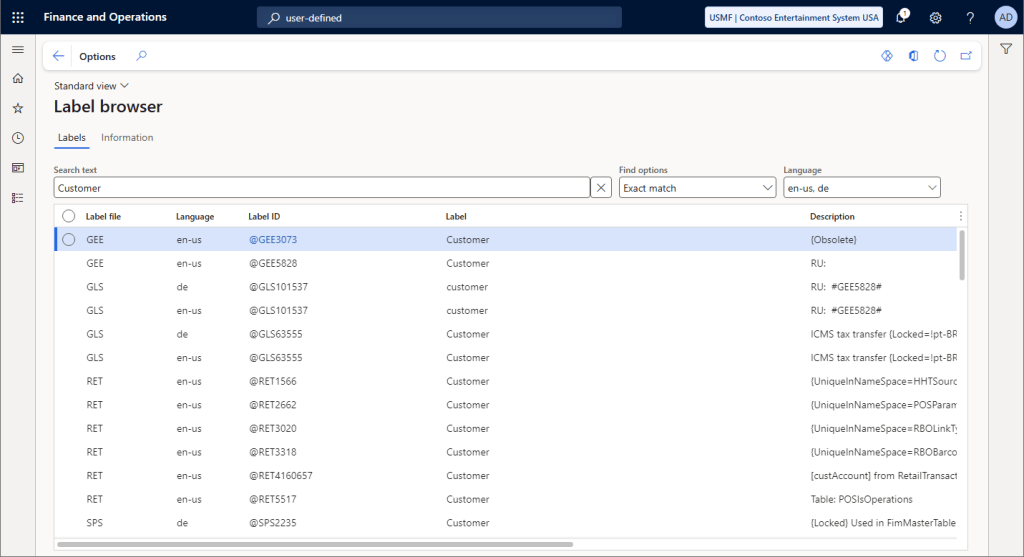Select the @RET4160657 cell

281,475
